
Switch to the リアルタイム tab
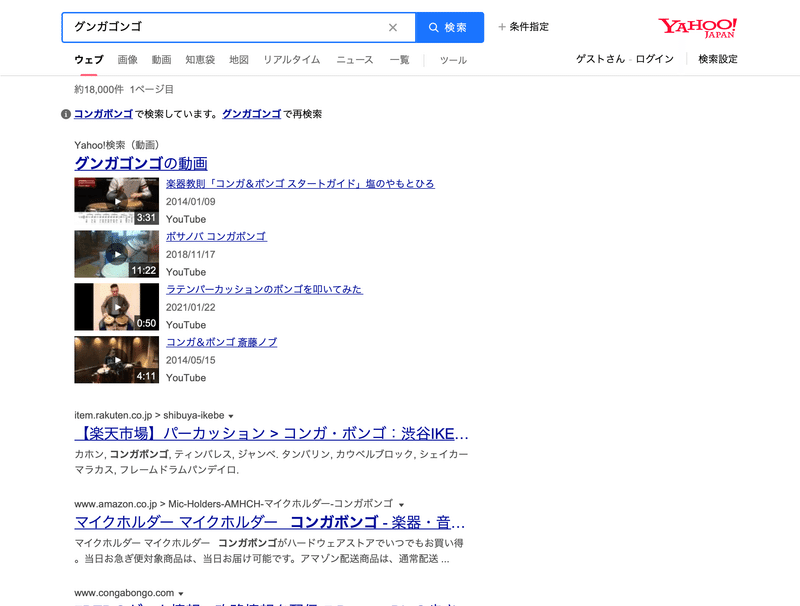tap(291, 60)
